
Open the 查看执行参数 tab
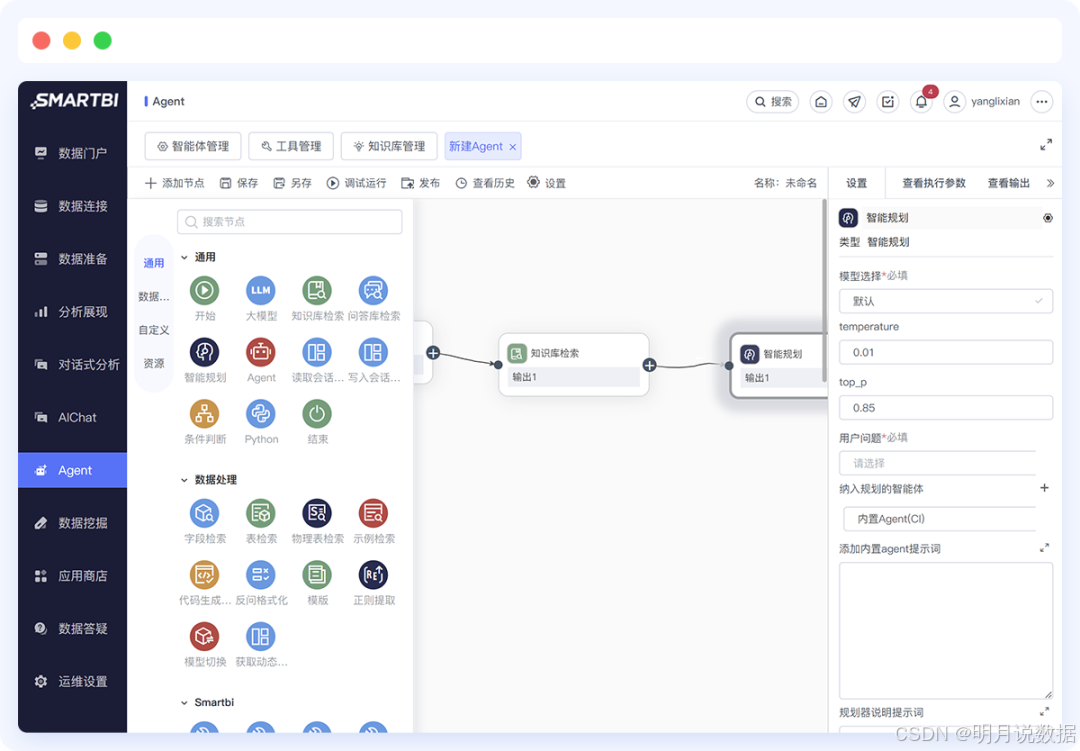coord(933,183)
